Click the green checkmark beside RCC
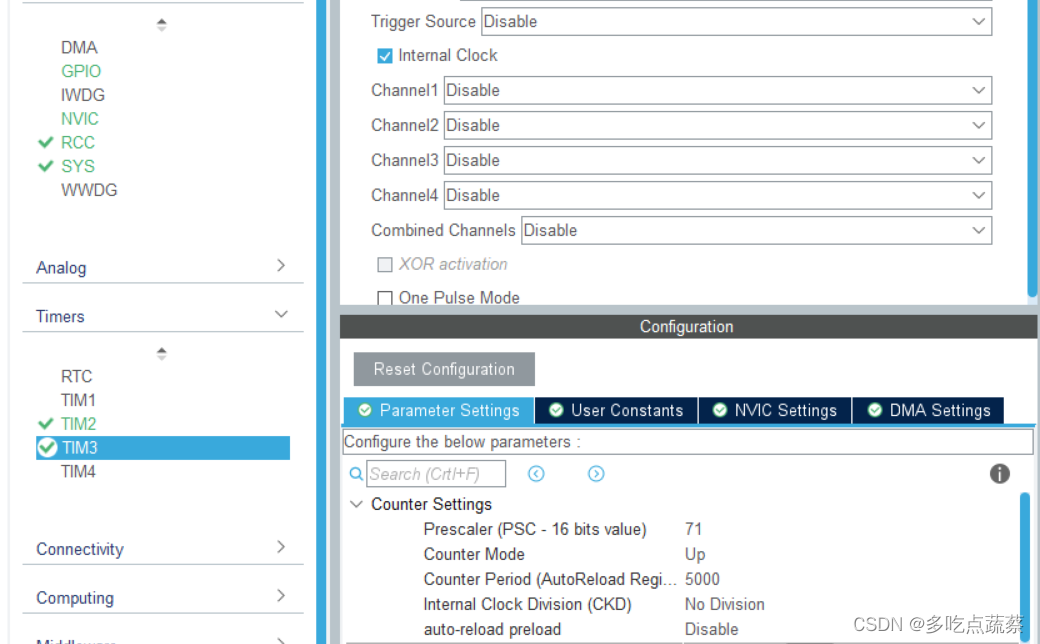The height and width of the screenshot is (644, 1040). (46, 143)
